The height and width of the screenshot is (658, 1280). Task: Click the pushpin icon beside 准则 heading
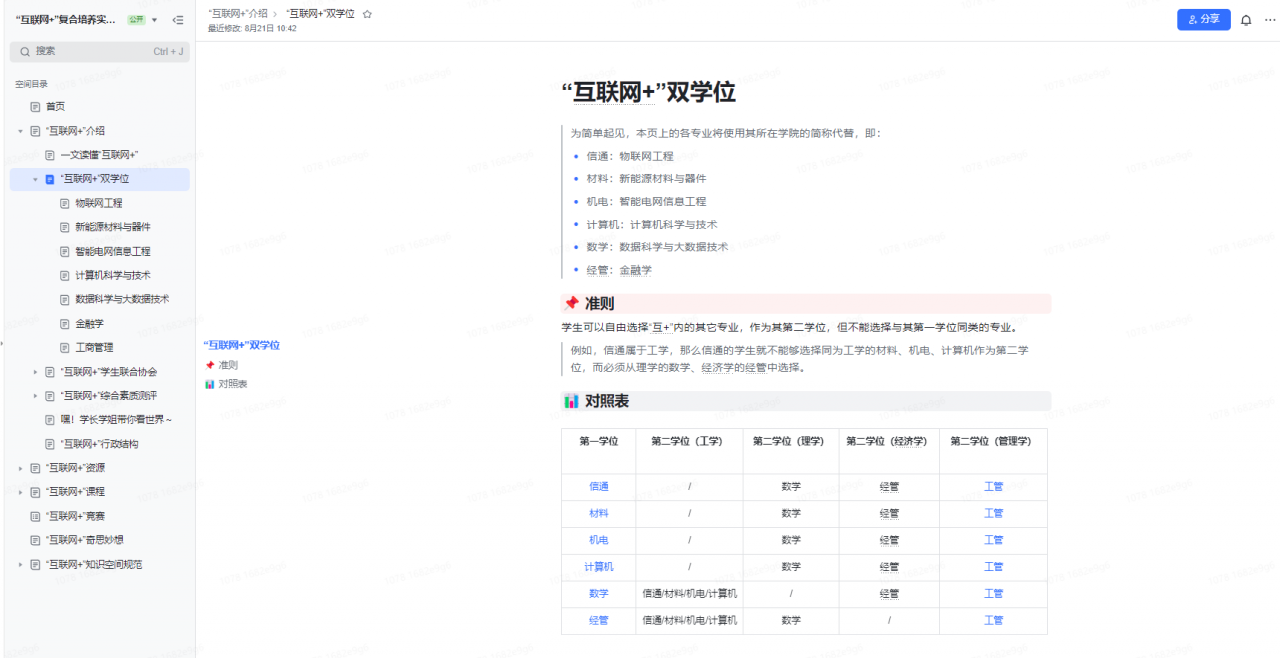[x=571, y=304]
